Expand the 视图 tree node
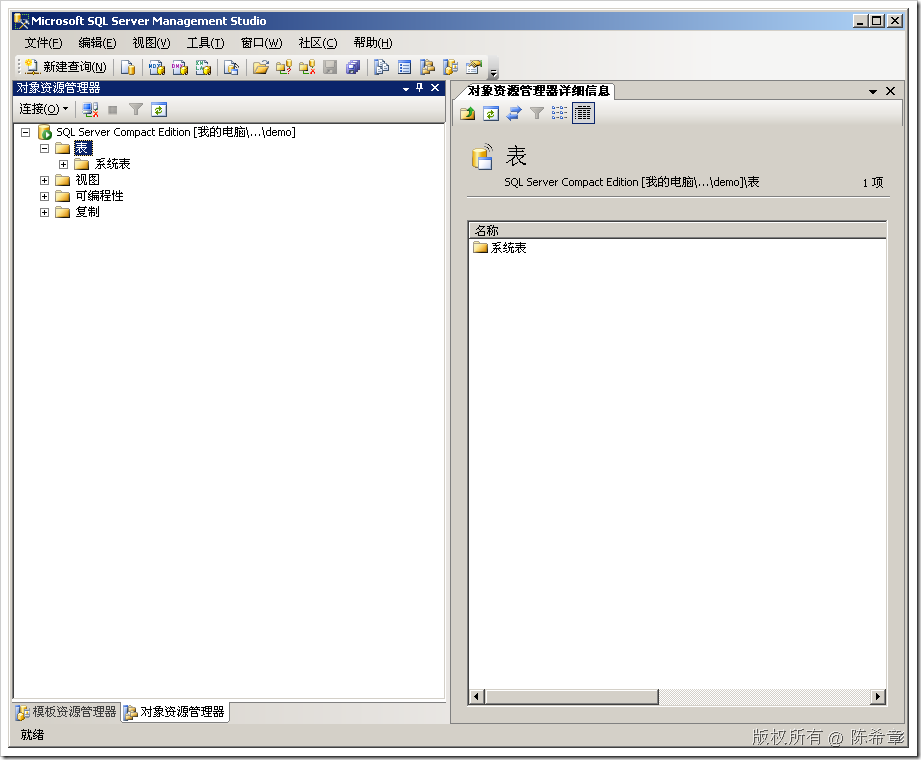Image resolution: width=921 pixels, height=760 pixels. tap(45, 180)
